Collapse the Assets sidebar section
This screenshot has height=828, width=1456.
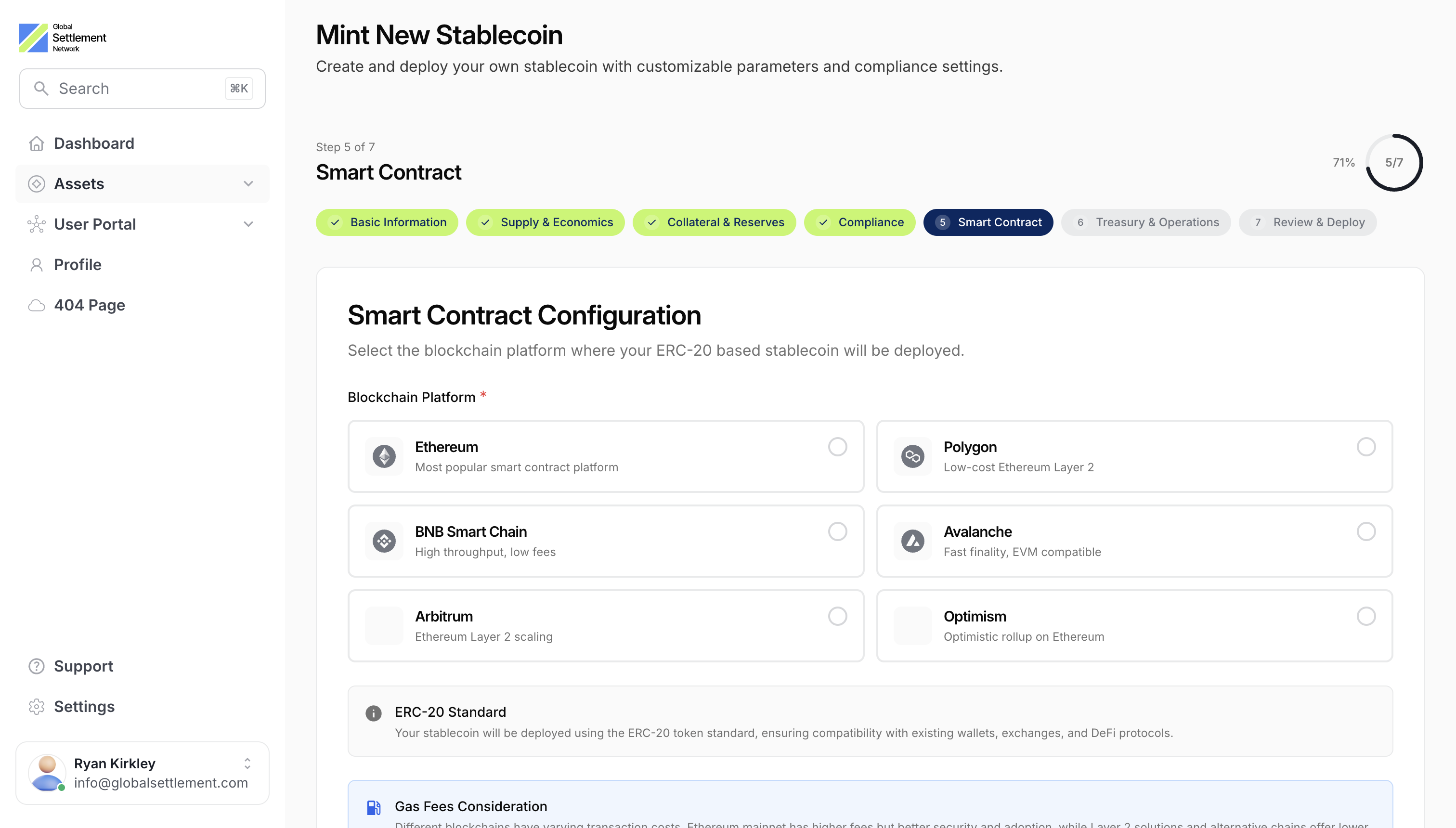(248, 183)
